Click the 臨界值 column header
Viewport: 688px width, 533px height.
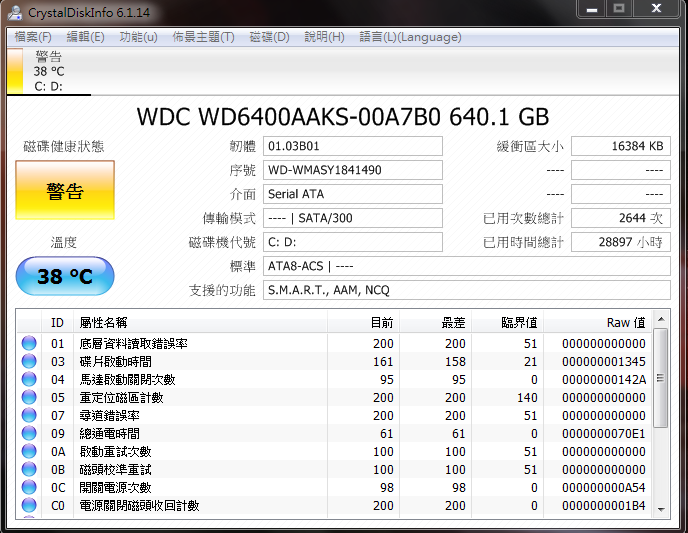(x=507, y=322)
